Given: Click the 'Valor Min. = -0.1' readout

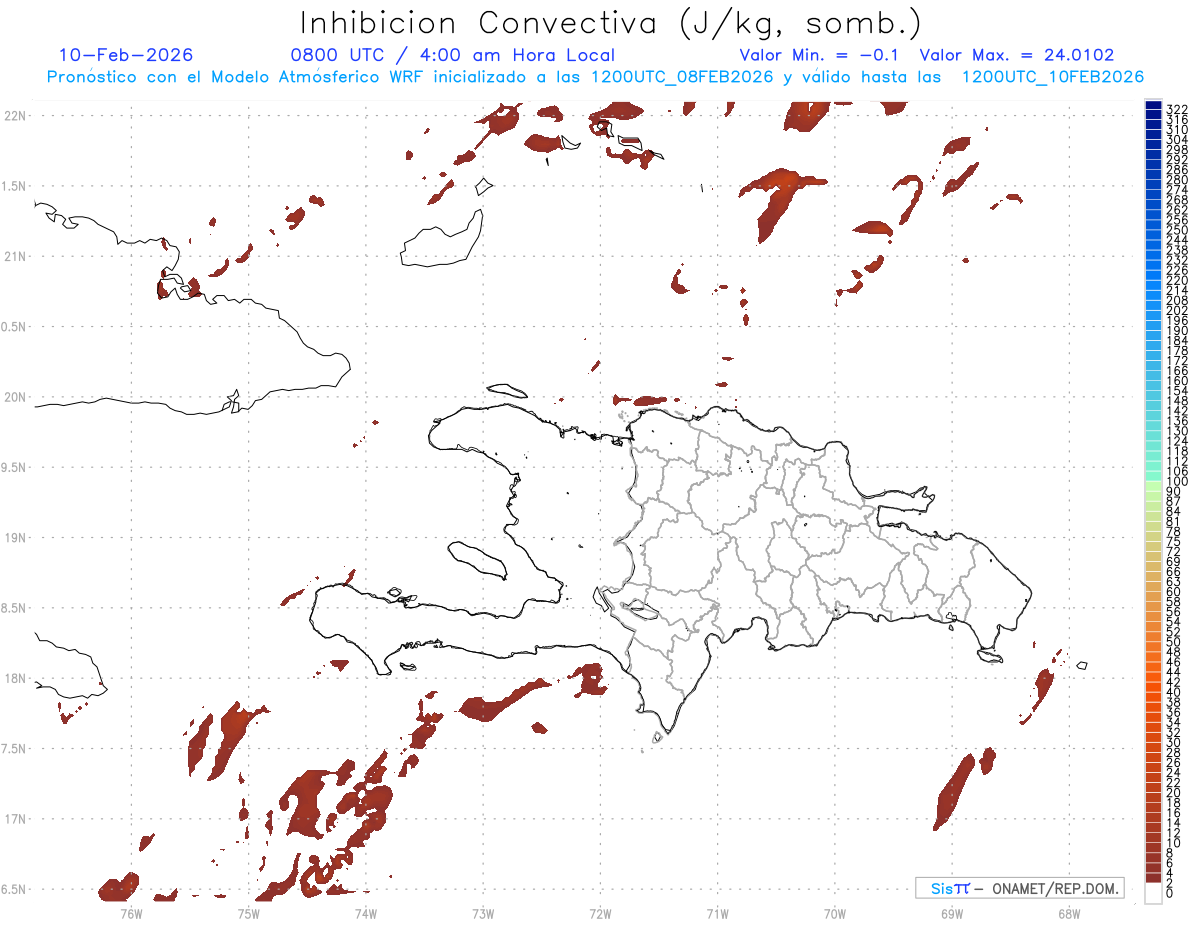Looking at the screenshot, I should click(x=821, y=56).
